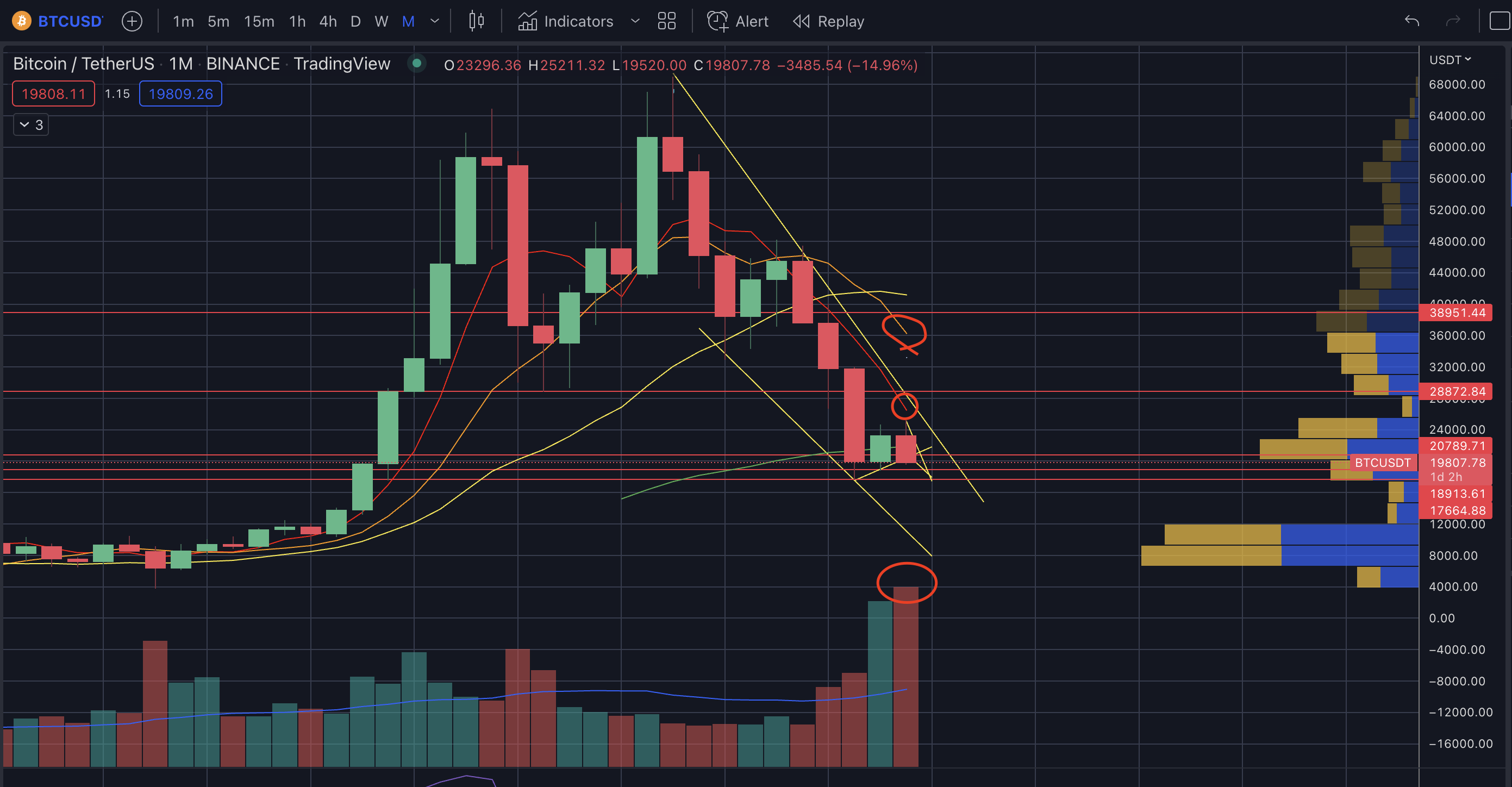Click the fullscreen square icon

(1499, 22)
